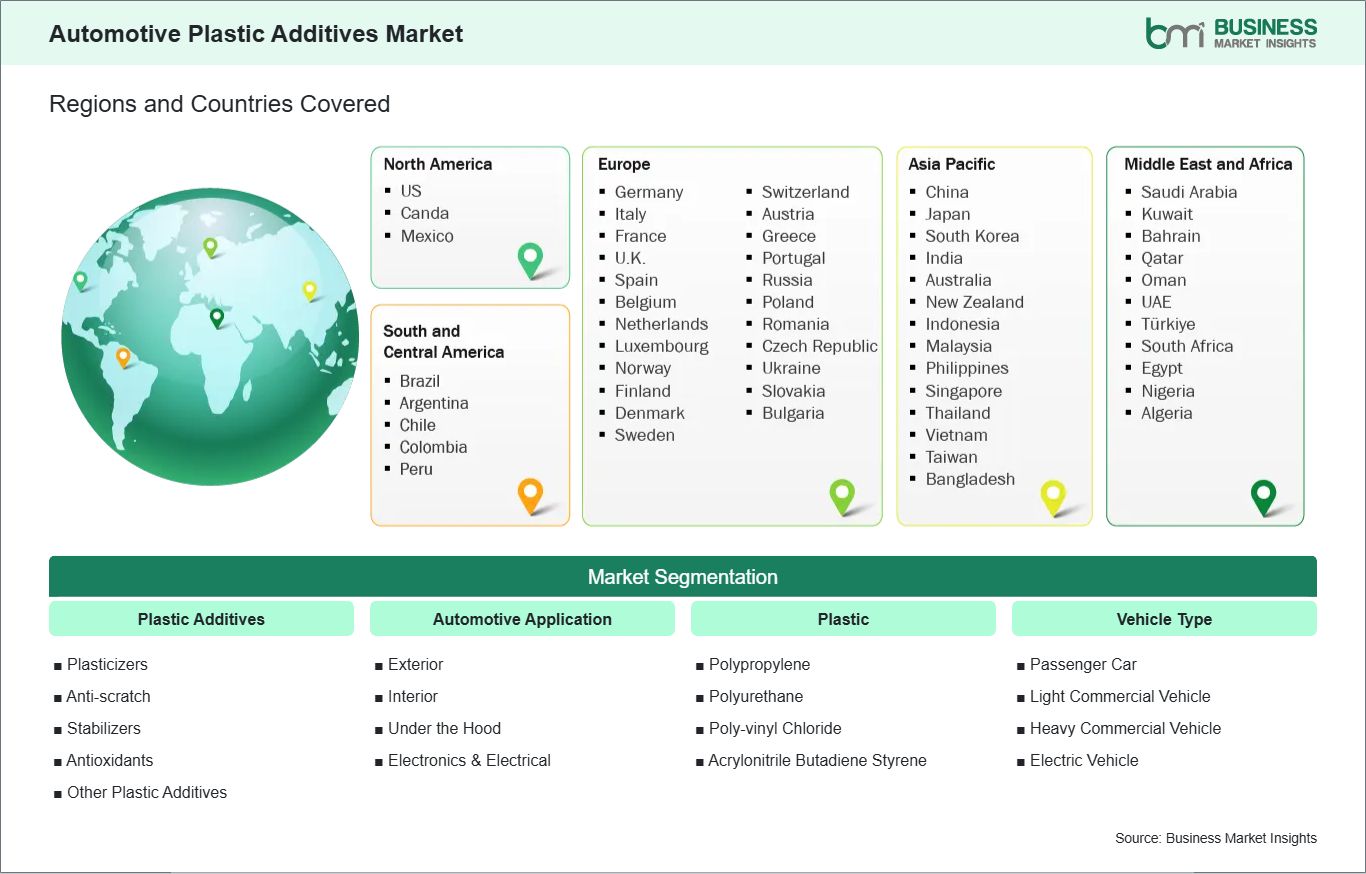
Task: Select the Automotive Application segment header
Action: point(522,619)
